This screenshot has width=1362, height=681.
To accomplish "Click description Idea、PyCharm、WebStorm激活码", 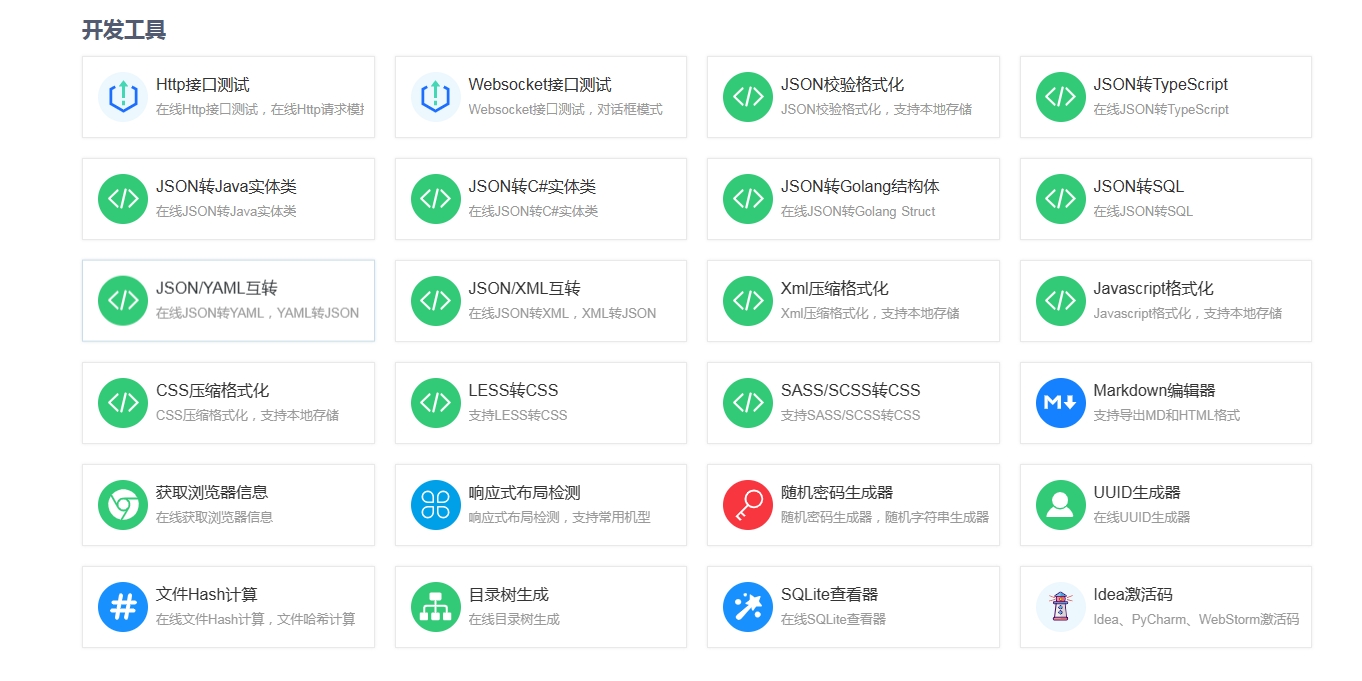I will point(1196,619).
